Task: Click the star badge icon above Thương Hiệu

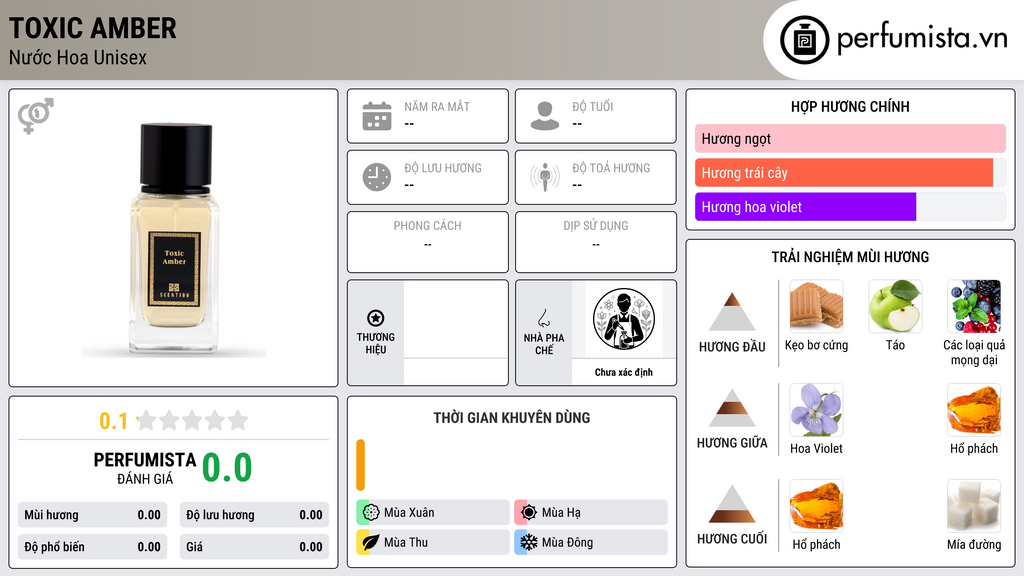Action: click(x=376, y=318)
